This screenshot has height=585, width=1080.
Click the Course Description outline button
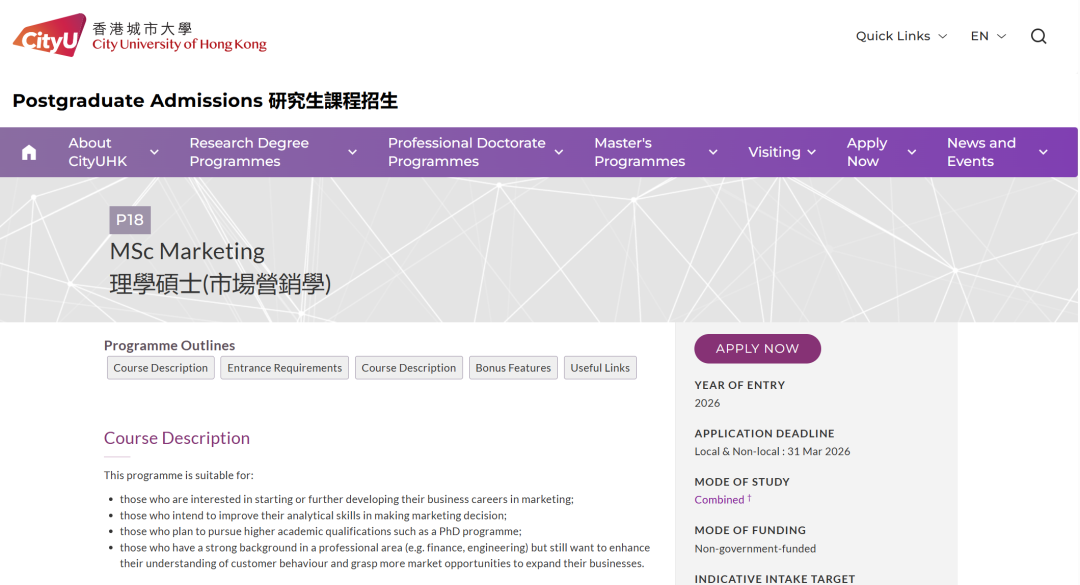tap(160, 367)
